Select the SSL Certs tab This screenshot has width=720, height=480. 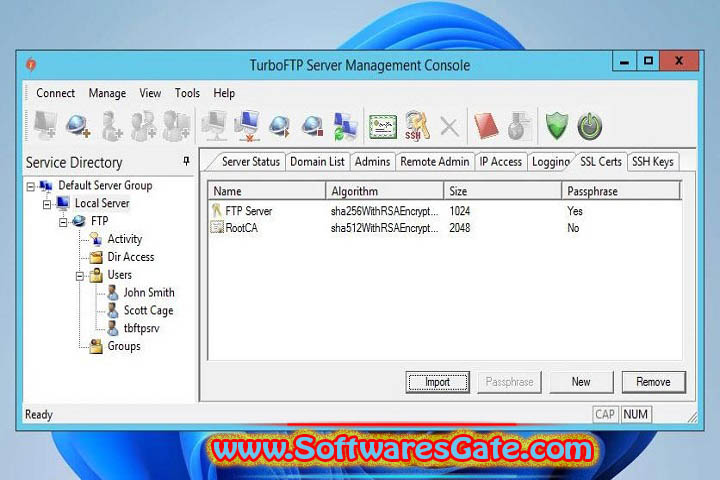pos(601,162)
